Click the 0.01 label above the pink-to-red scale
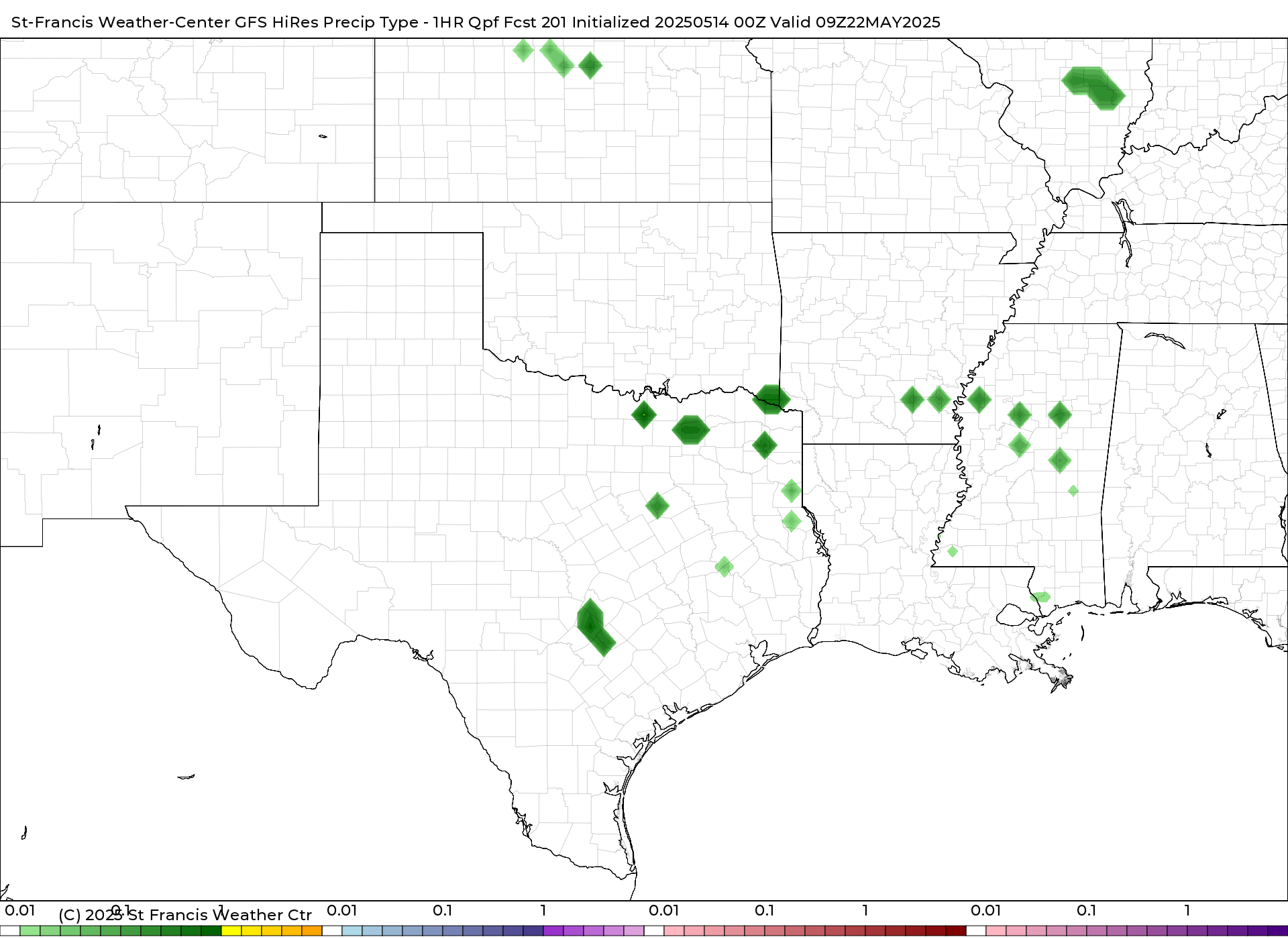The width and height of the screenshot is (1288, 939). click(664, 910)
